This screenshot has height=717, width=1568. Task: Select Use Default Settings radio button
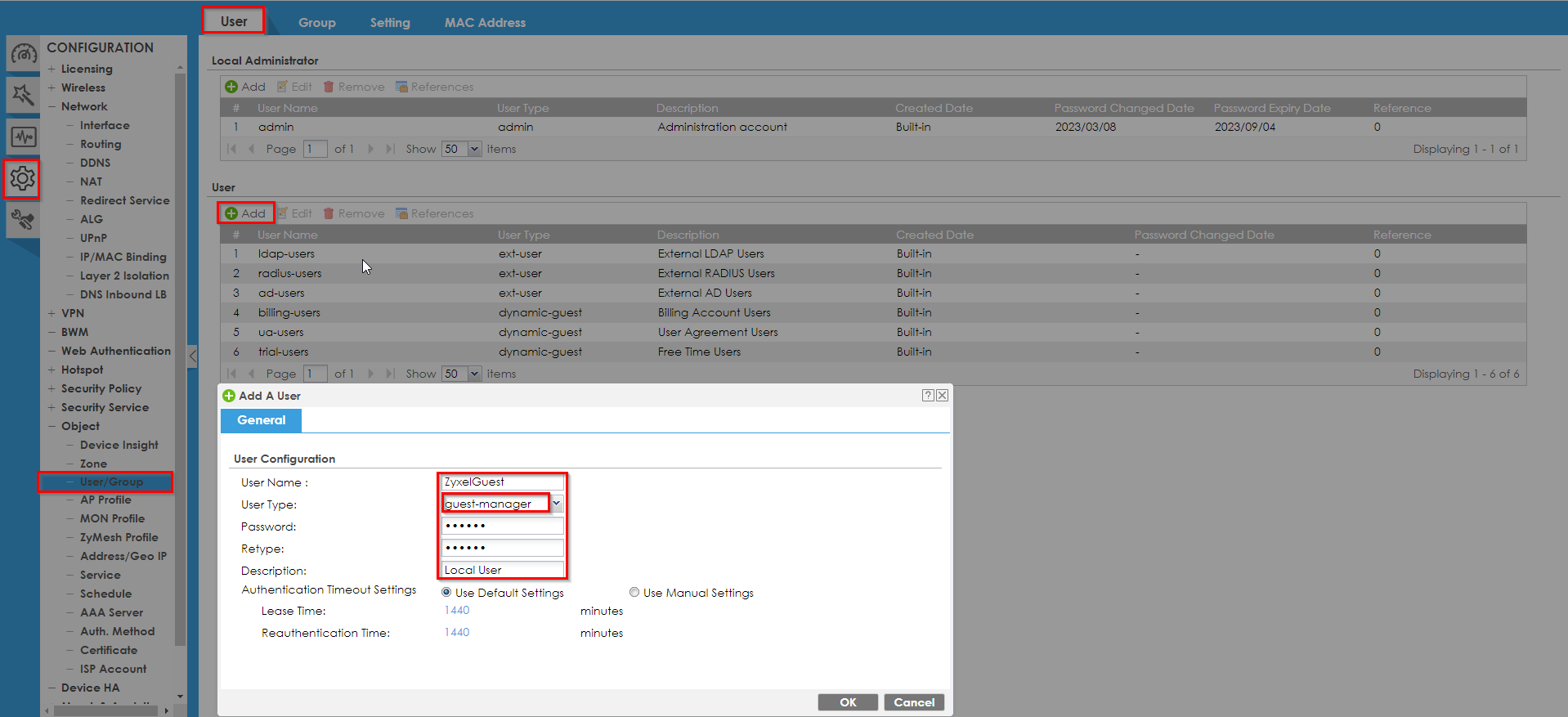pos(446,592)
